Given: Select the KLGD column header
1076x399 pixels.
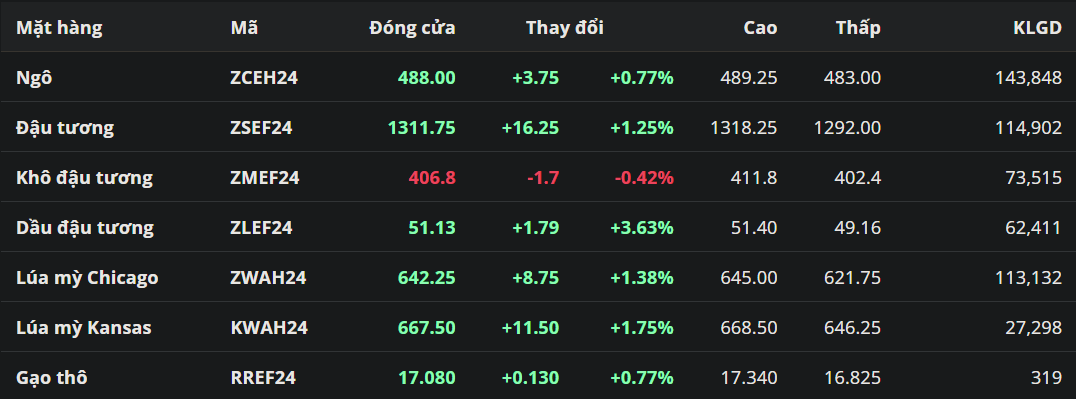Looking at the screenshot, I should click(1038, 28).
